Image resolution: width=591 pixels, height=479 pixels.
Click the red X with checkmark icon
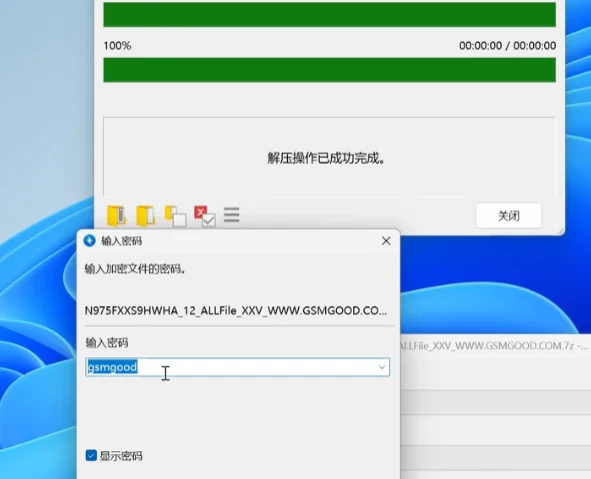pyautogui.click(x=205, y=216)
